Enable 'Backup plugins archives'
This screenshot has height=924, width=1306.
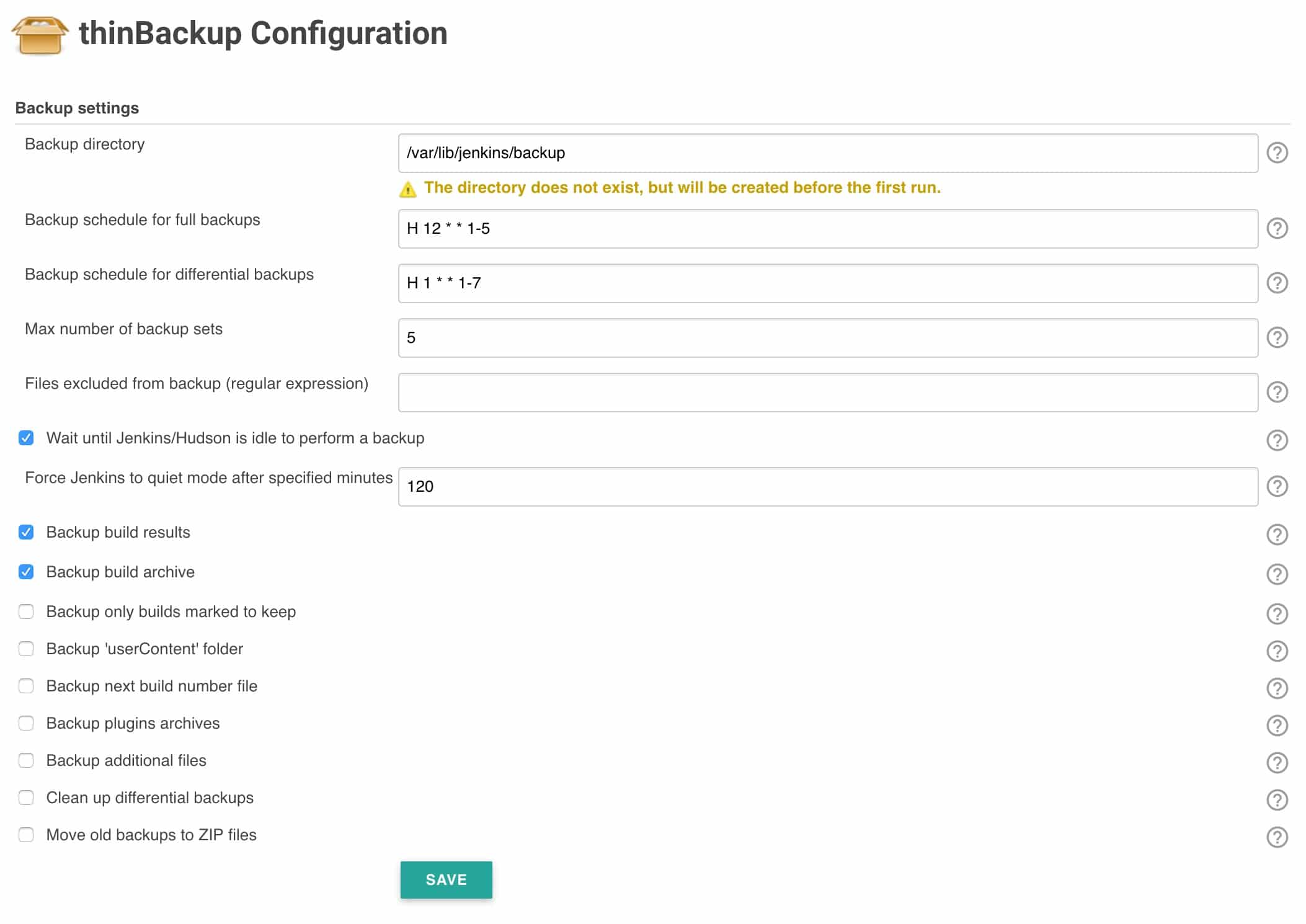pos(25,724)
